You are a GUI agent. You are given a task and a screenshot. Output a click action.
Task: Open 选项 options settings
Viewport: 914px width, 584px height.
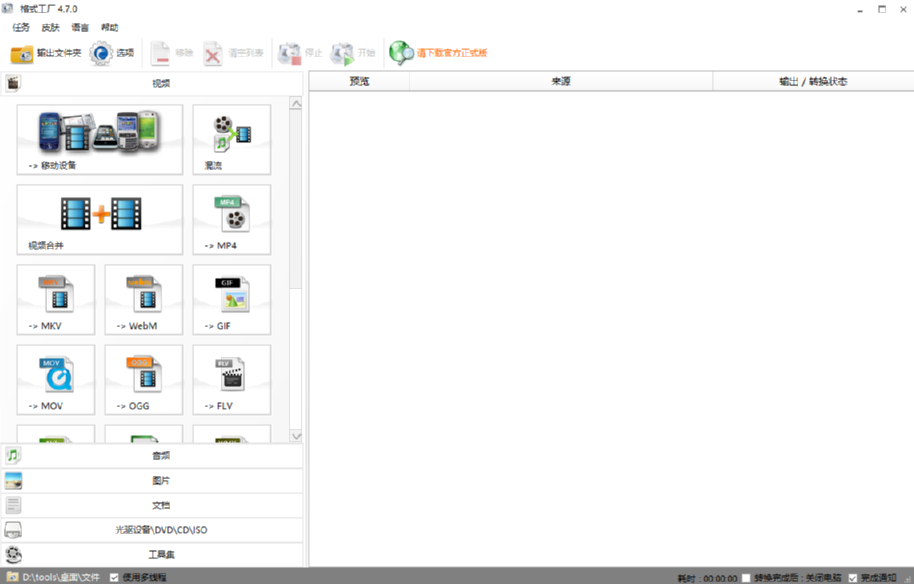[x=112, y=53]
